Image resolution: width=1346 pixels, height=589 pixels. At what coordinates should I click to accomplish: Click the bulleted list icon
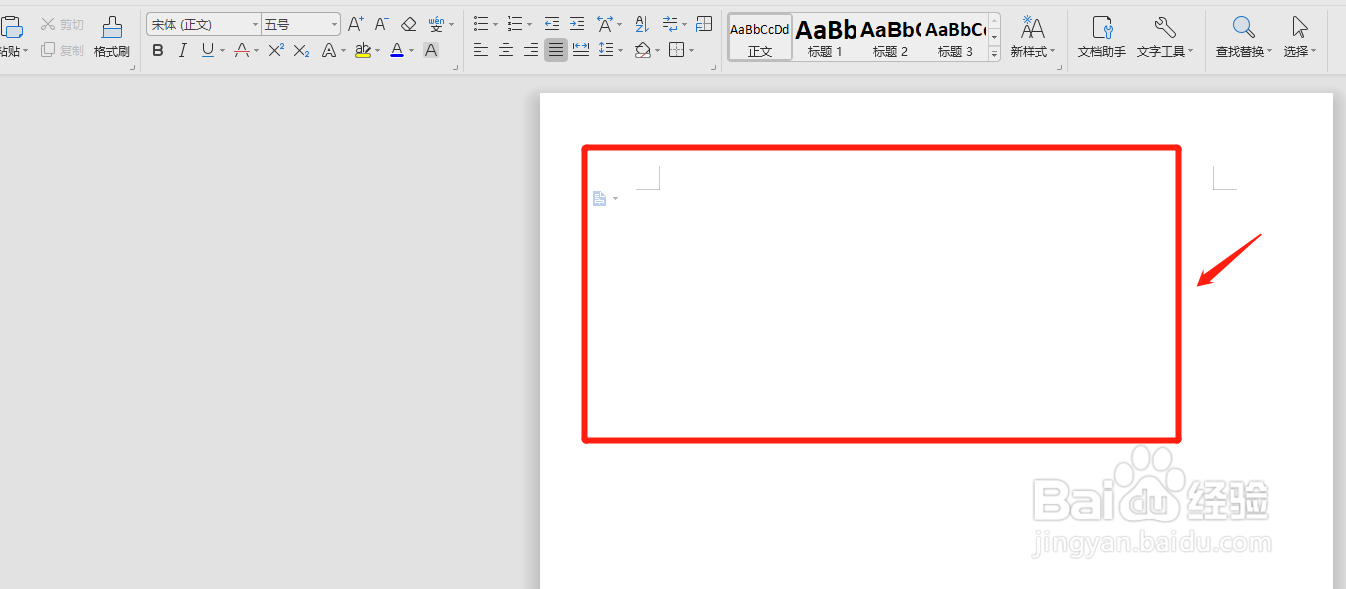click(481, 24)
